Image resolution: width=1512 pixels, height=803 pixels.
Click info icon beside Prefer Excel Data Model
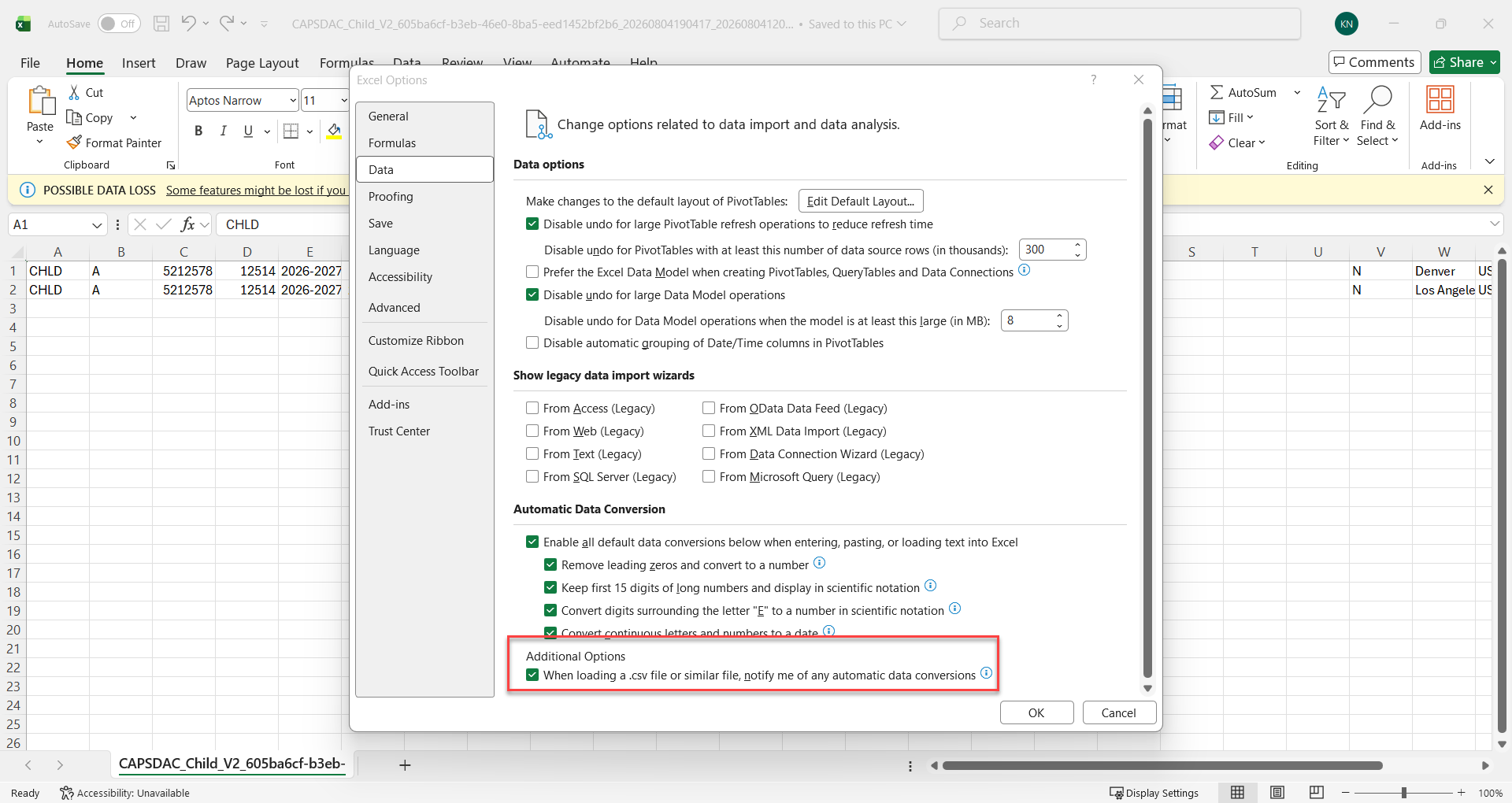(1024, 270)
